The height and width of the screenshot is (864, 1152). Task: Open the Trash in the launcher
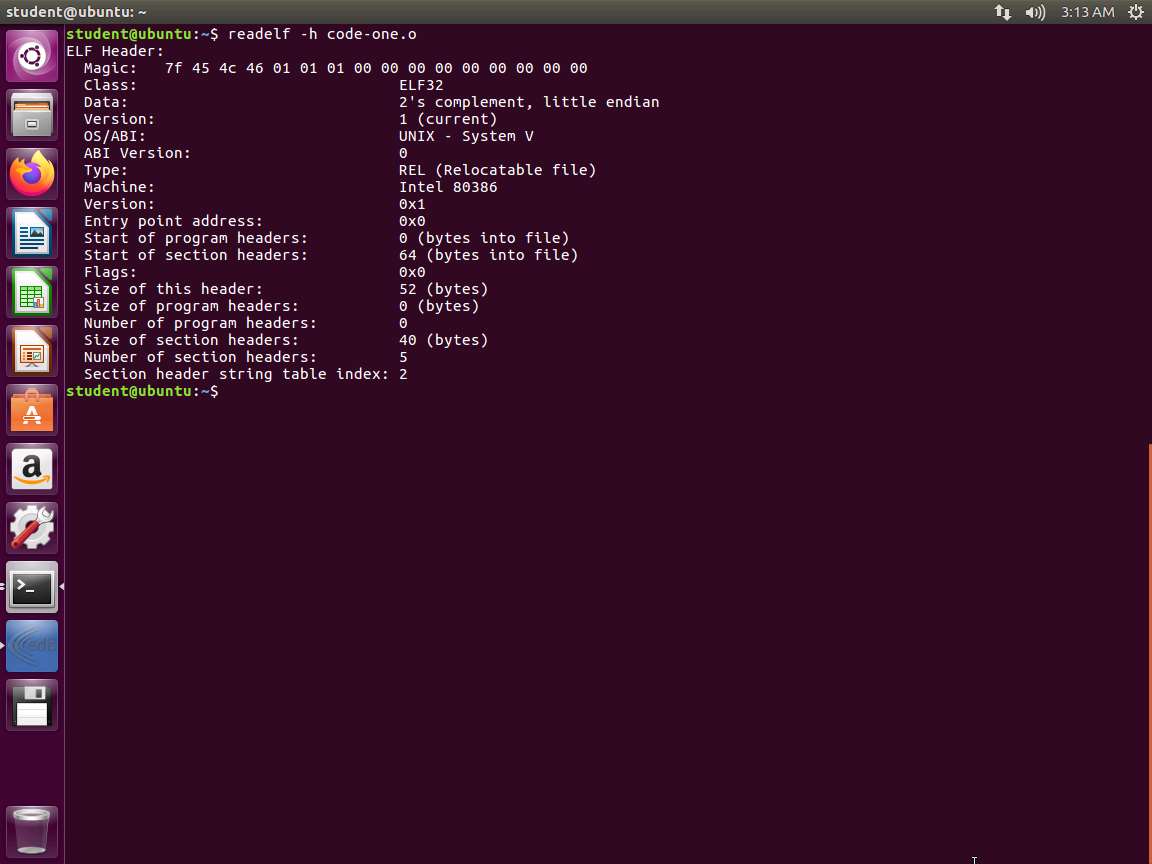point(32,831)
